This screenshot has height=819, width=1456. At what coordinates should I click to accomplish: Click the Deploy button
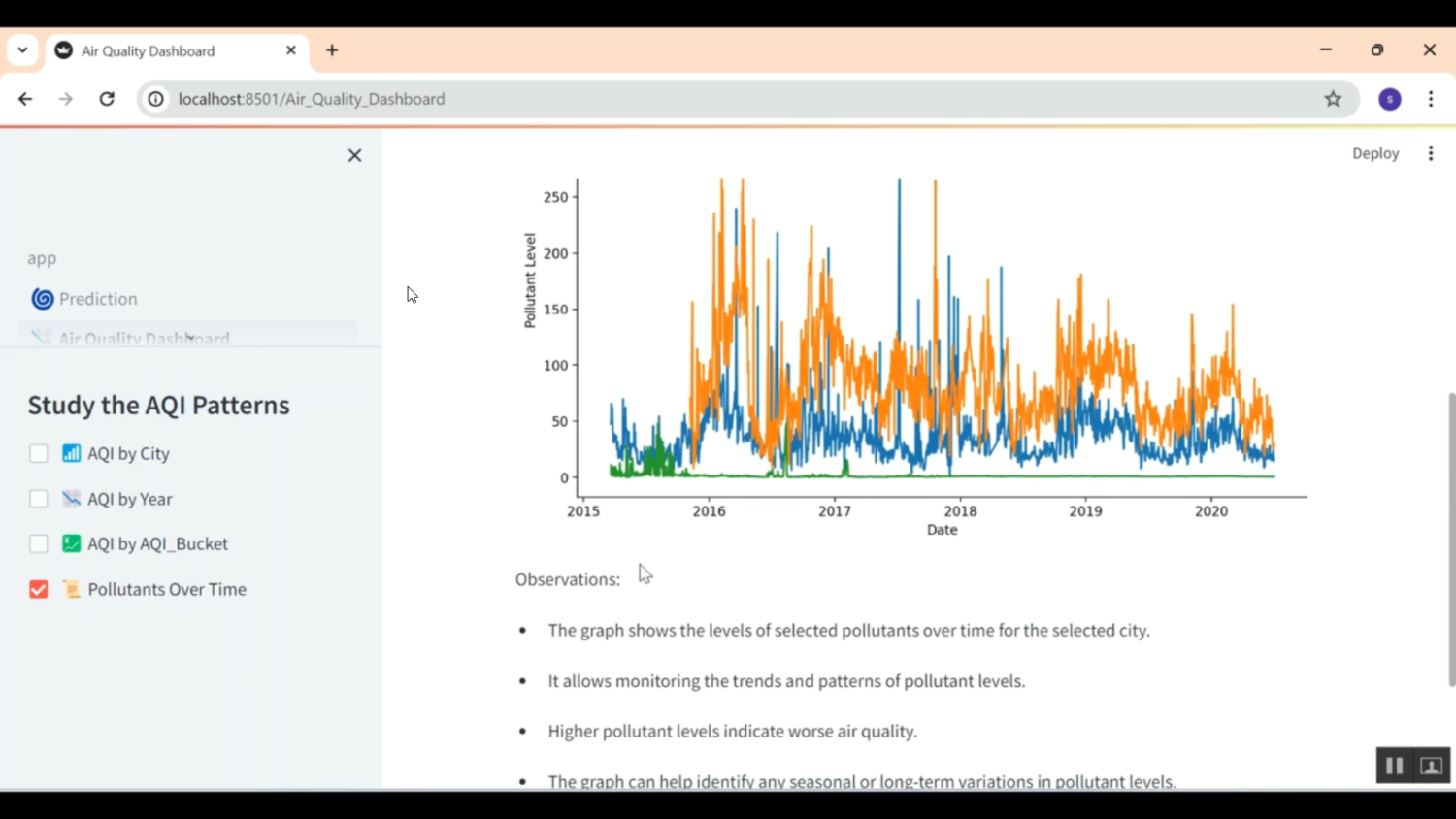(1375, 153)
